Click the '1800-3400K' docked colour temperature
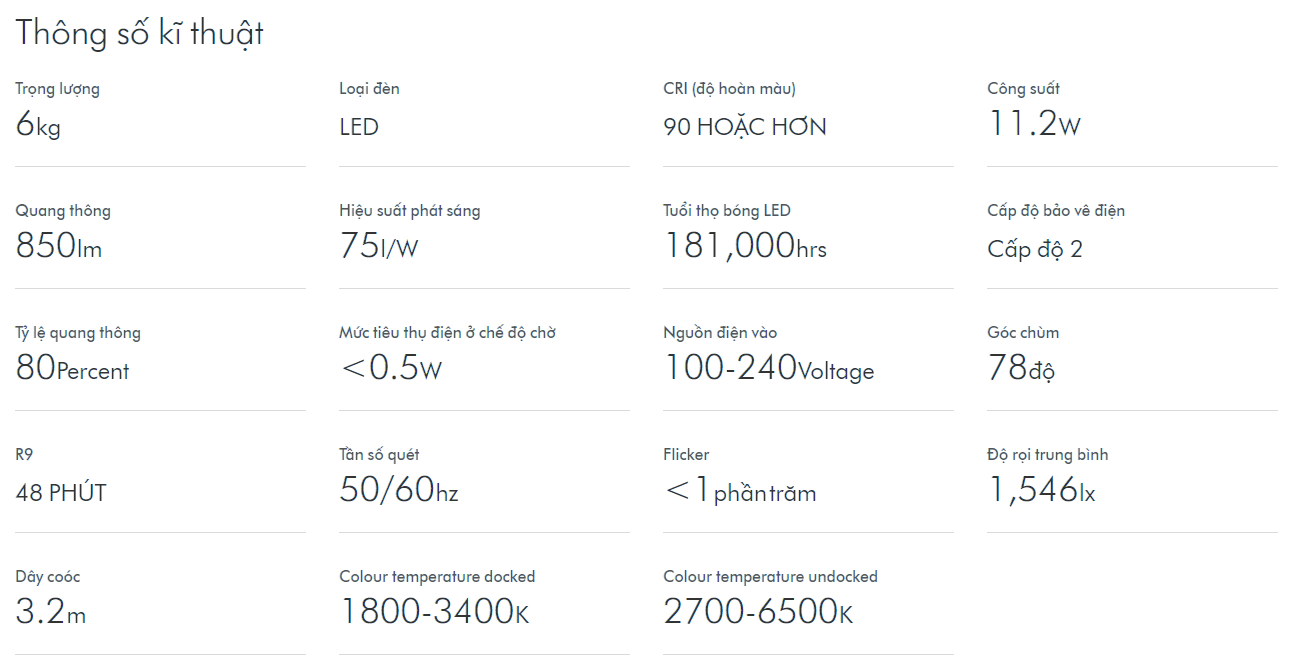1293x668 pixels. [434, 613]
